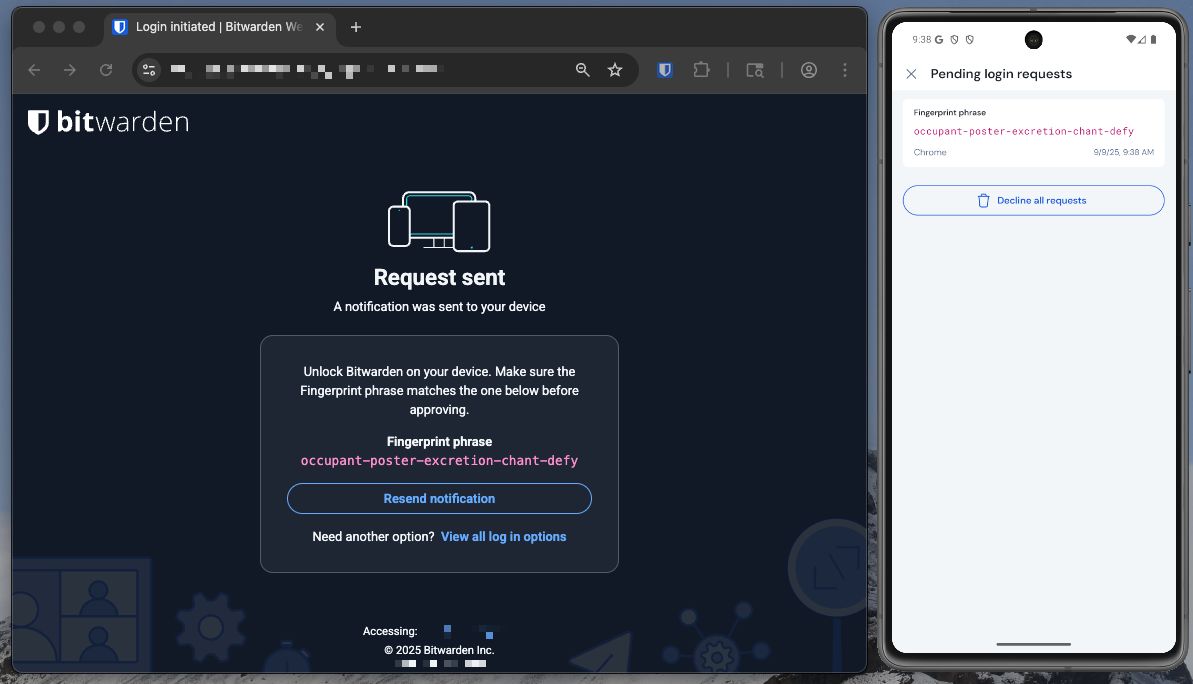
Task: Open the Chrome profile avatar icon
Action: point(809,70)
